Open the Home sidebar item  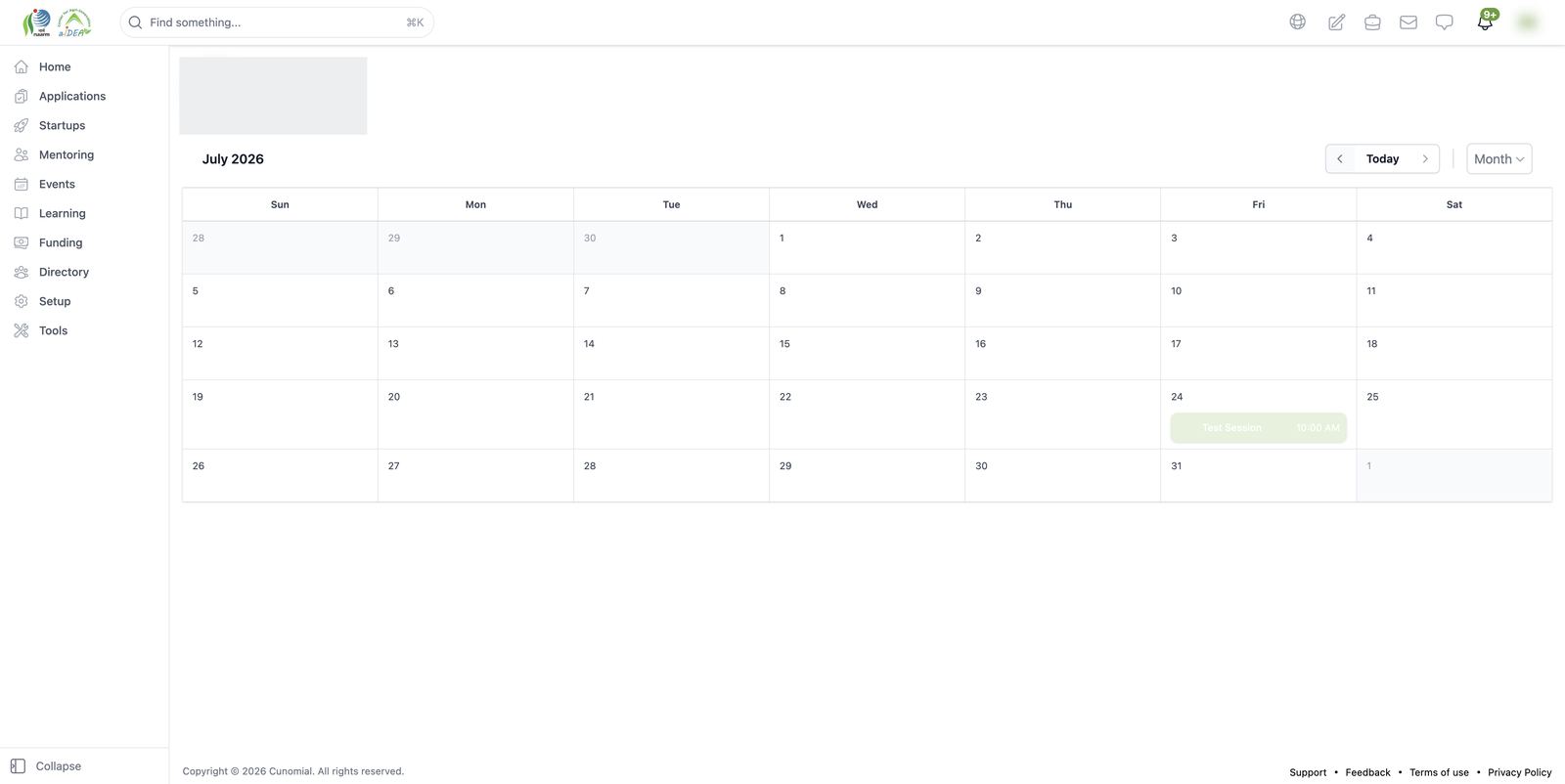pos(55,66)
